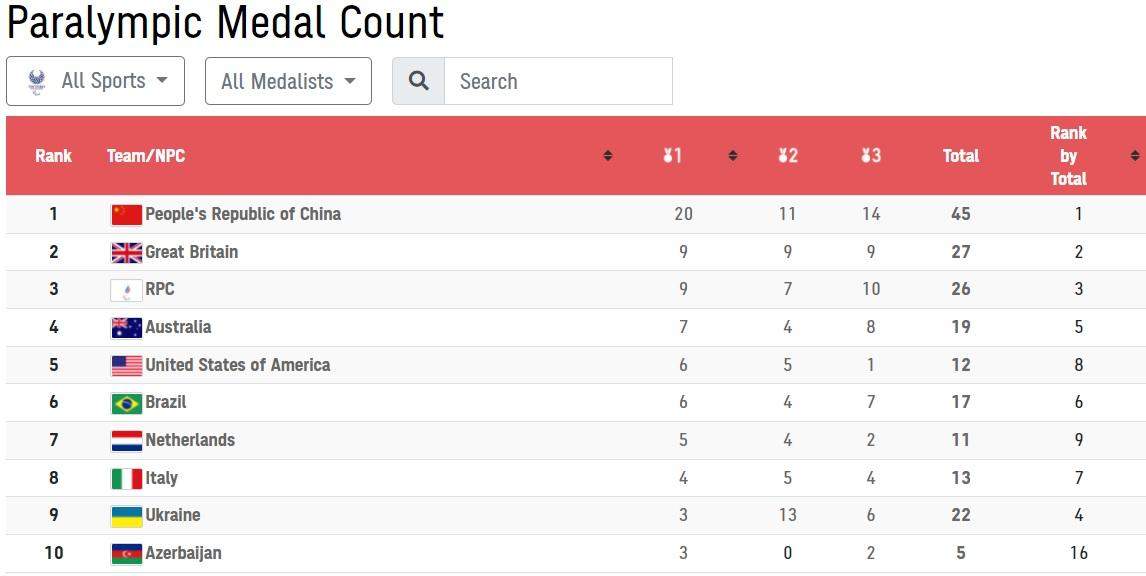
Task: Click the bronze medal column icon
Action: (x=870, y=156)
